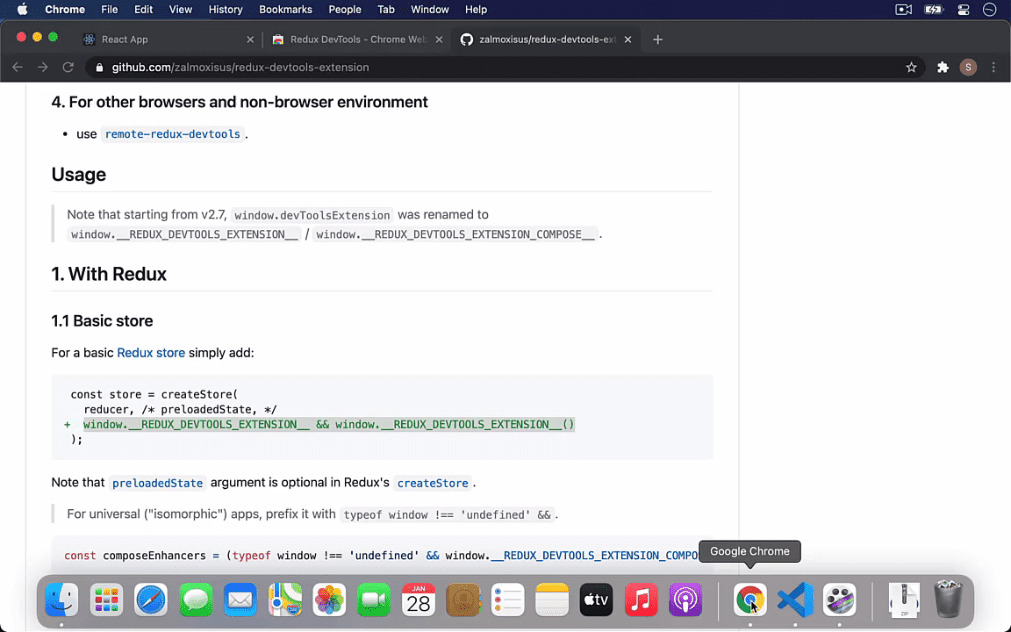Open the History menu in the menu bar
The height and width of the screenshot is (632, 1011).
225,9
